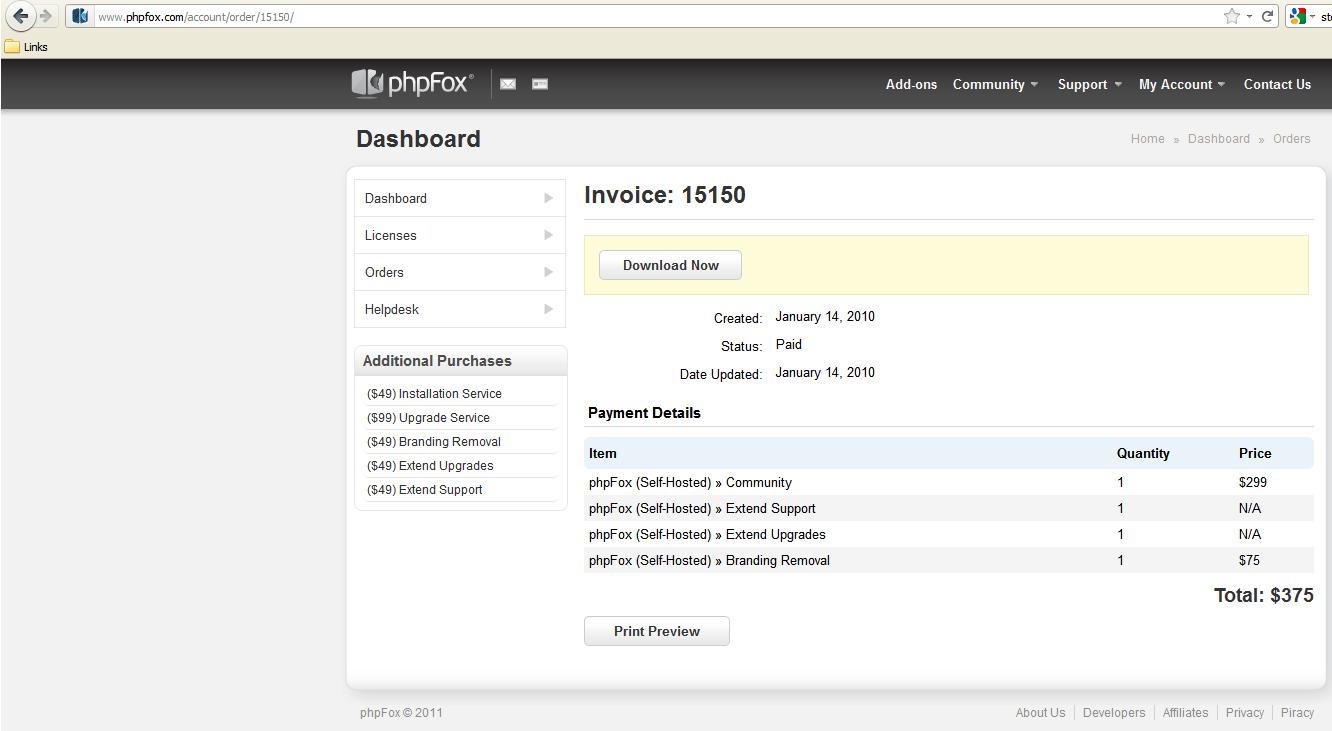
Task: Open search engine selector dropdown arrow
Action: [1312, 16]
